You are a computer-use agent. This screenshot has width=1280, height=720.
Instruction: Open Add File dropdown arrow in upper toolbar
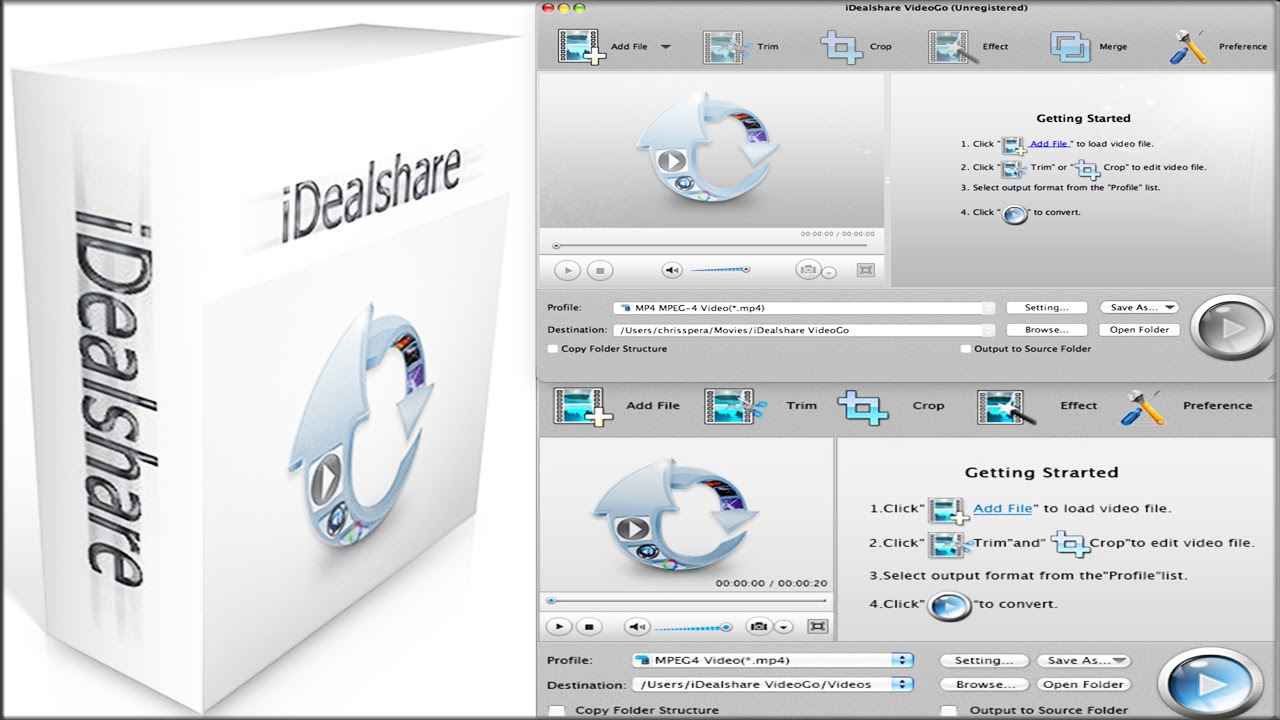pos(666,47)
